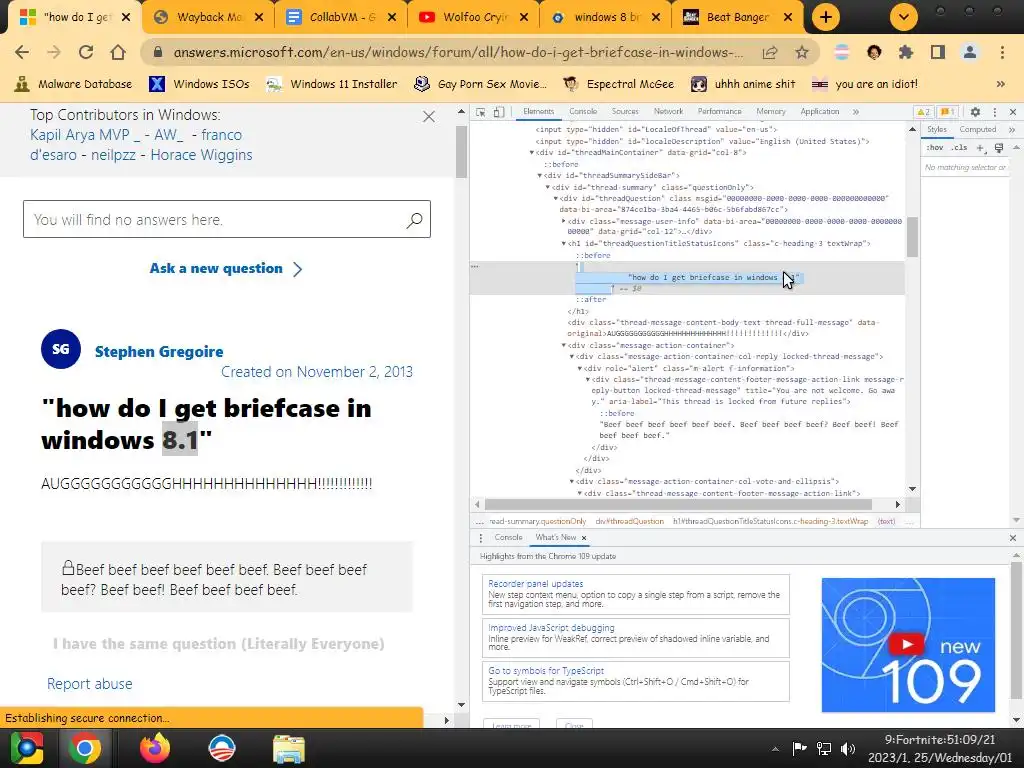Collapse the thread-summary div node
Image resolution: width=1024 pixels, height=768 pixels.
coord(548,187)
